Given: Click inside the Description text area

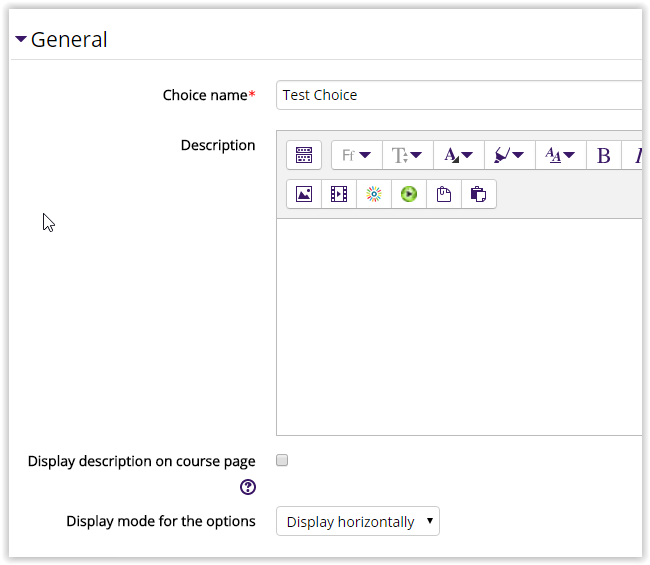Looking at the screenshot, I should pyautogui.click(x=459, y=327).
